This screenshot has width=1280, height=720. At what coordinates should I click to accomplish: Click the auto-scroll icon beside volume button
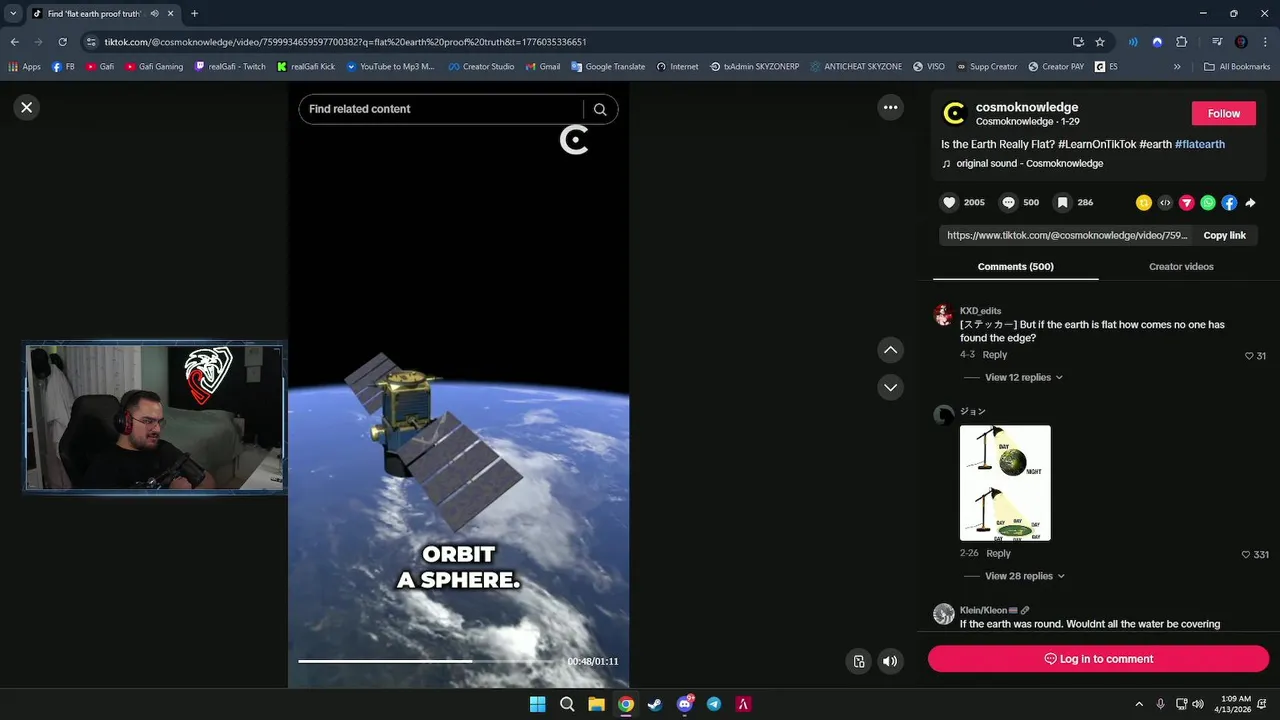858,661
